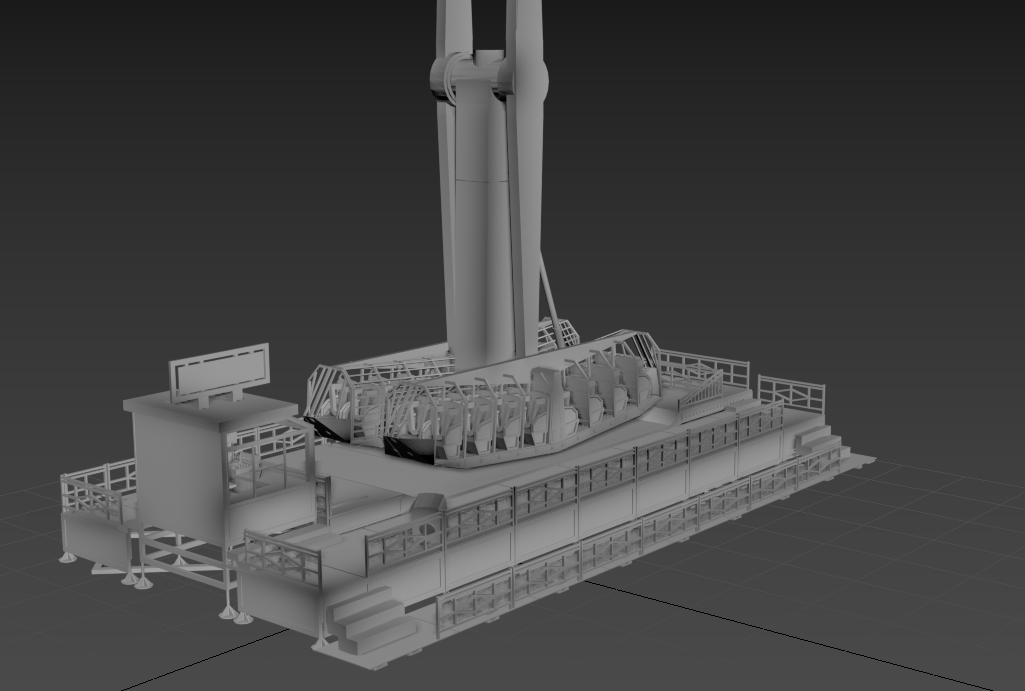The height and width of the screenshot is (691, 1025).
Task: Select the blank signboard atop the control booth
Action: pyautogui.click(x=220, y=373)
